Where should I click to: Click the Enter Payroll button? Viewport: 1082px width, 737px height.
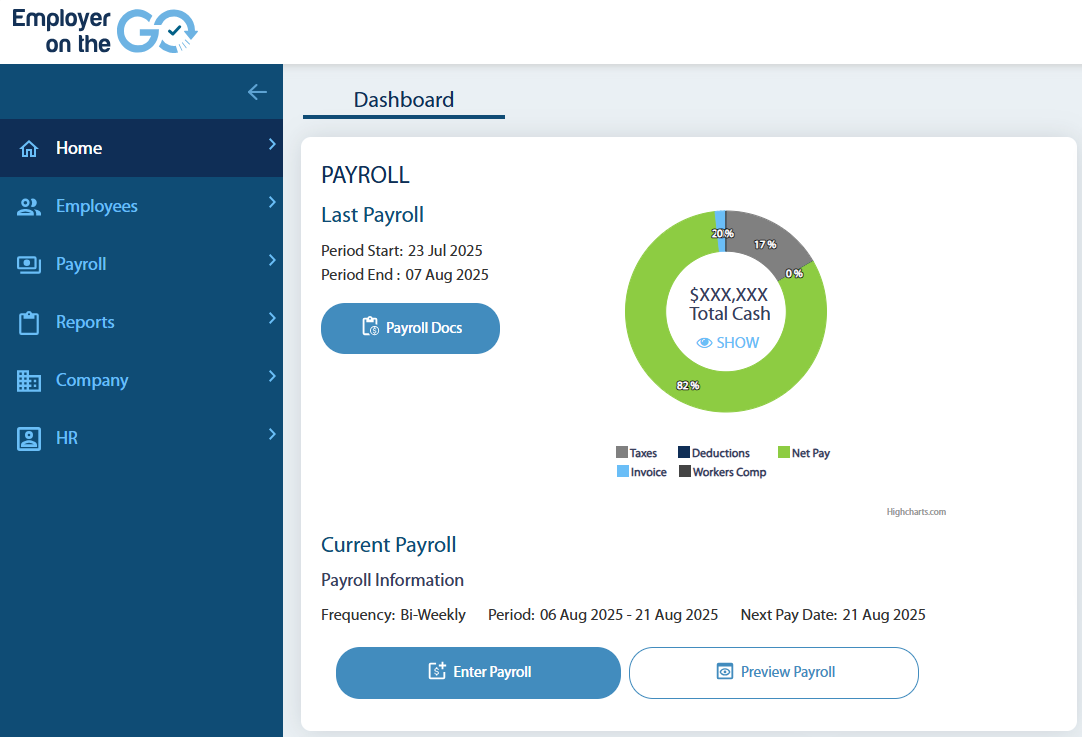[x=478, y=673]
